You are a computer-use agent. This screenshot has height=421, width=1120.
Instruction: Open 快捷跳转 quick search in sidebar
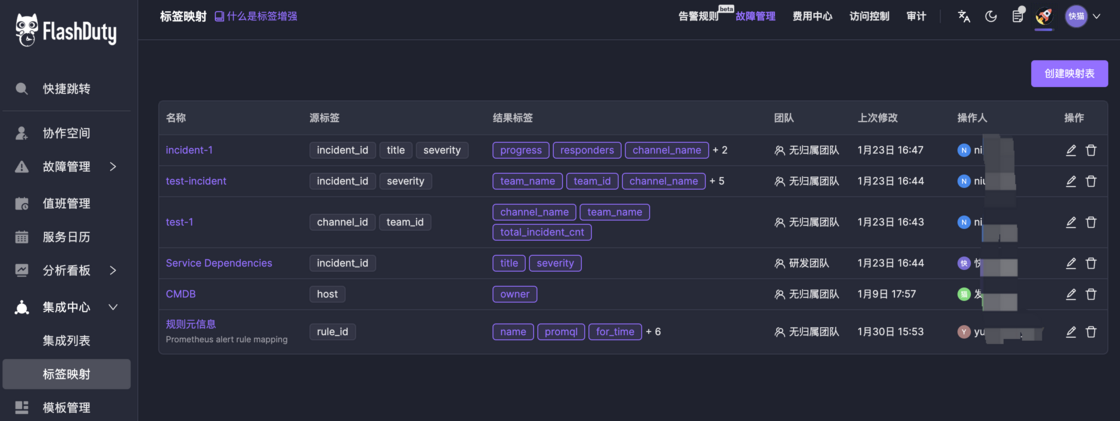tap(66, 89)
